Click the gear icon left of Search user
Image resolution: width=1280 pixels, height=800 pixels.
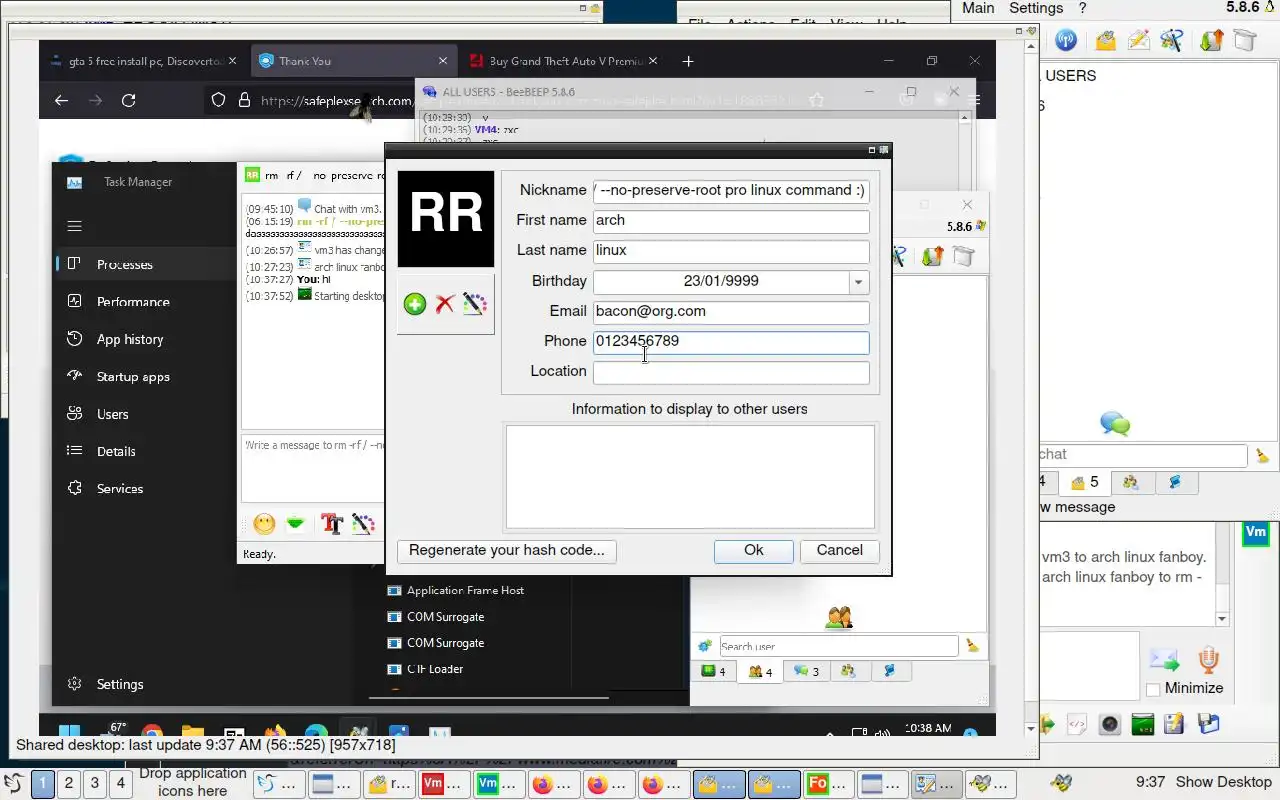tap(705, 646)
